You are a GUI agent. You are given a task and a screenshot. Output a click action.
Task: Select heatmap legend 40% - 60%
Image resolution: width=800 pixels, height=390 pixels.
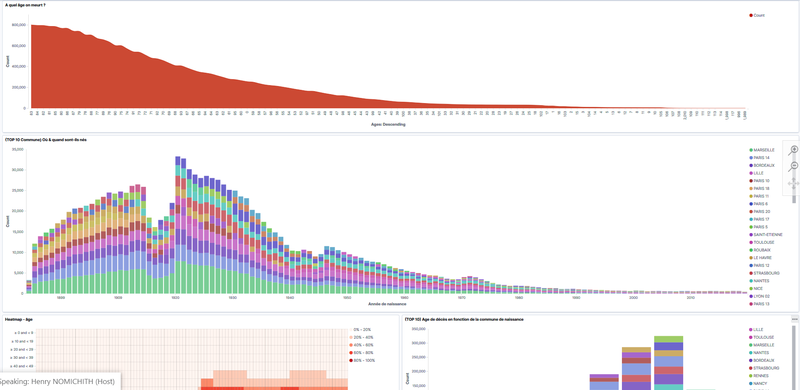(362, 345)
